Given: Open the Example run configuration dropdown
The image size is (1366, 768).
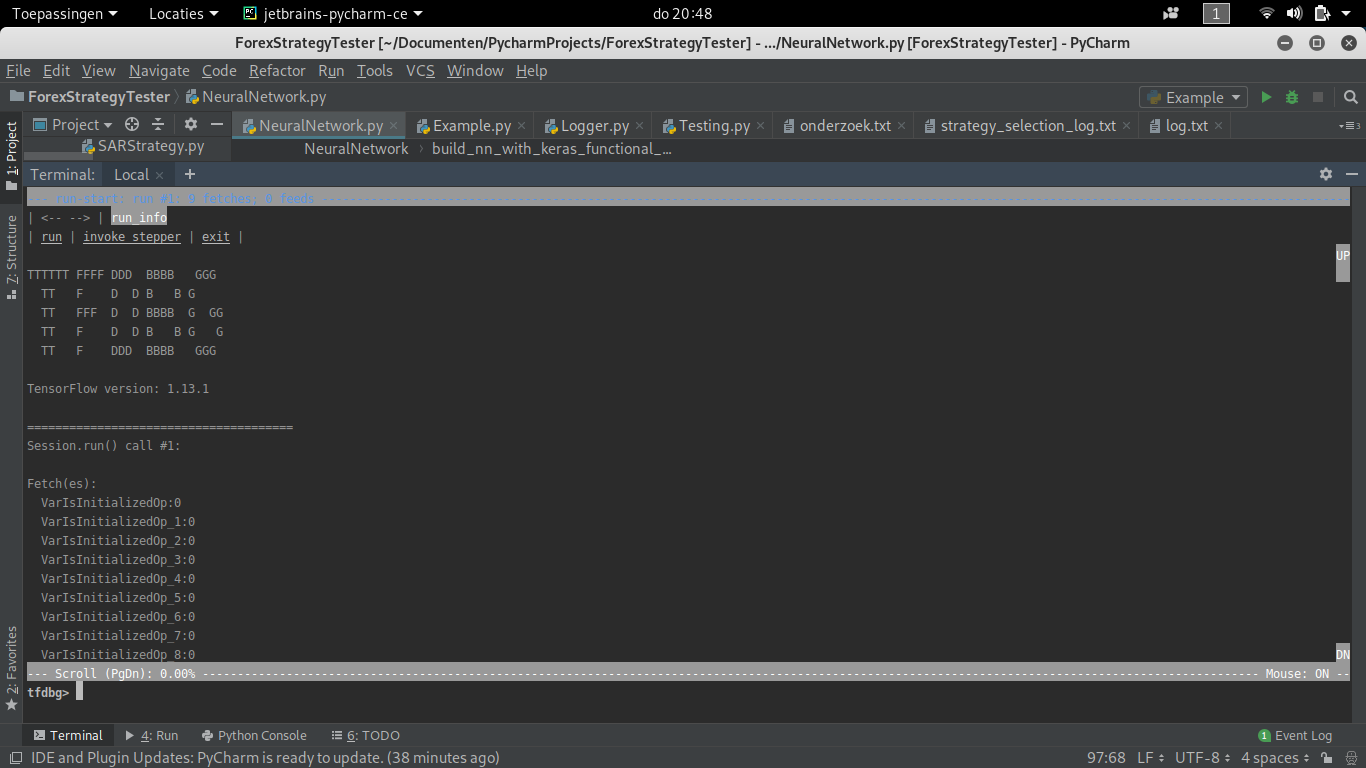Looking at the screenshot, I should [1193, 97].
